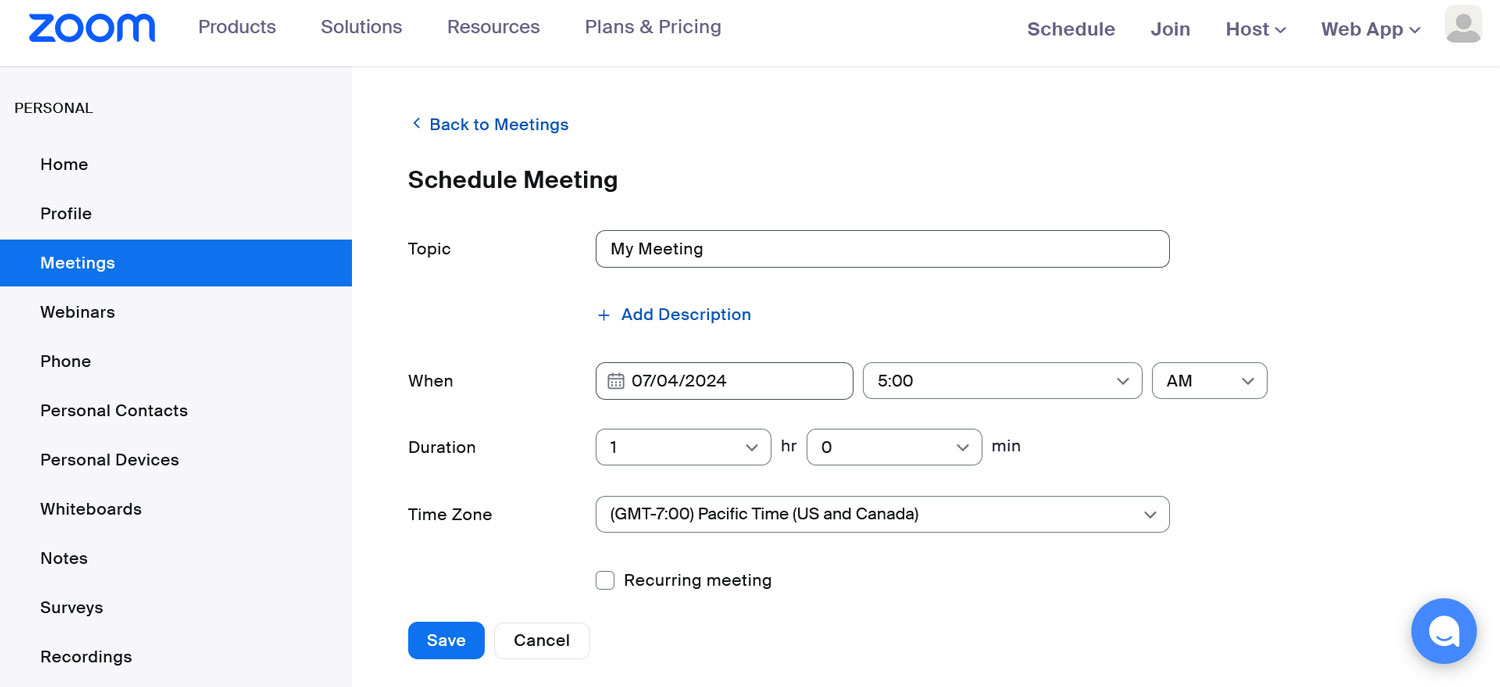The width and height of the screenshot is (1500, 687).
Task: Save the scheduled meeting
Action: click(446, 640)
